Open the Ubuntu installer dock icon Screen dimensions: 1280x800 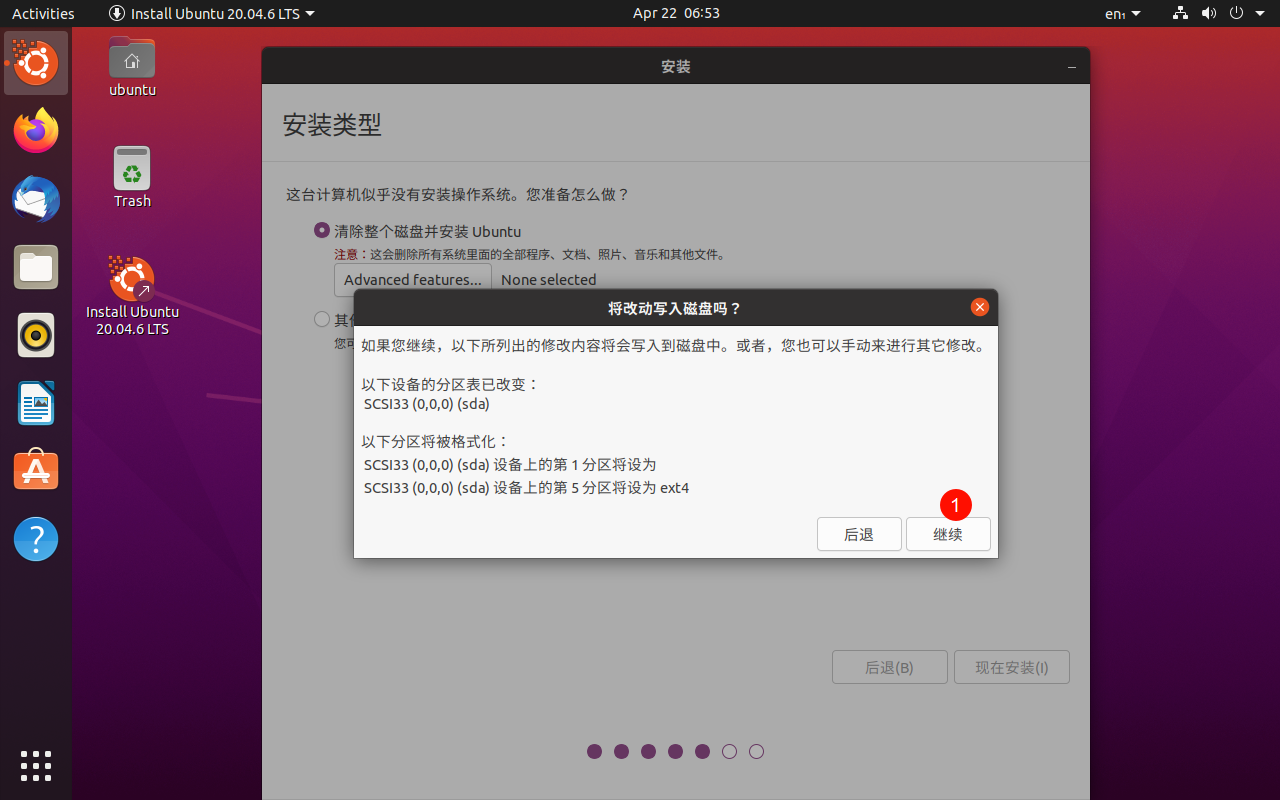point(36,63)
